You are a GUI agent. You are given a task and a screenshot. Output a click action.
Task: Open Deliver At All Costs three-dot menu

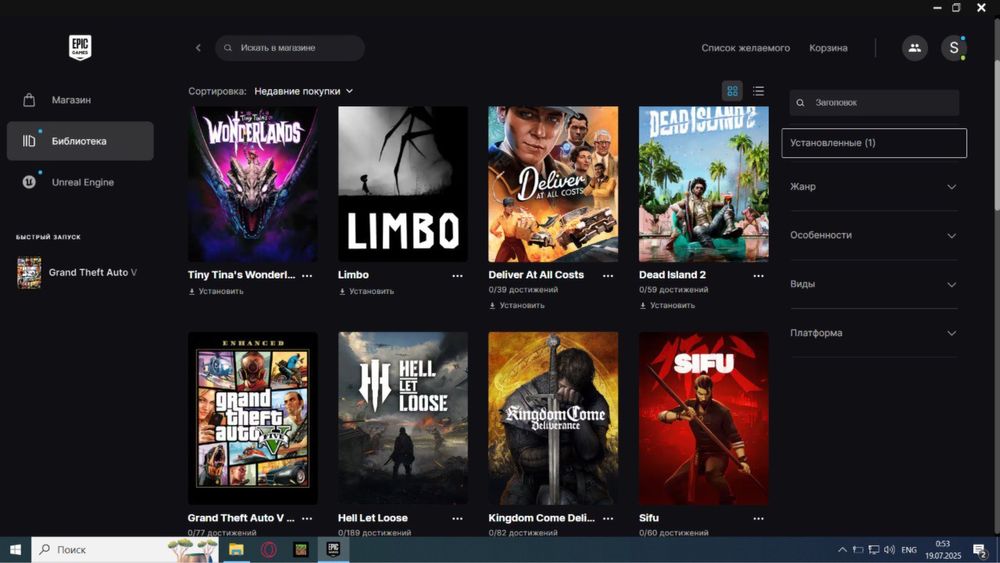pos(608,275)
